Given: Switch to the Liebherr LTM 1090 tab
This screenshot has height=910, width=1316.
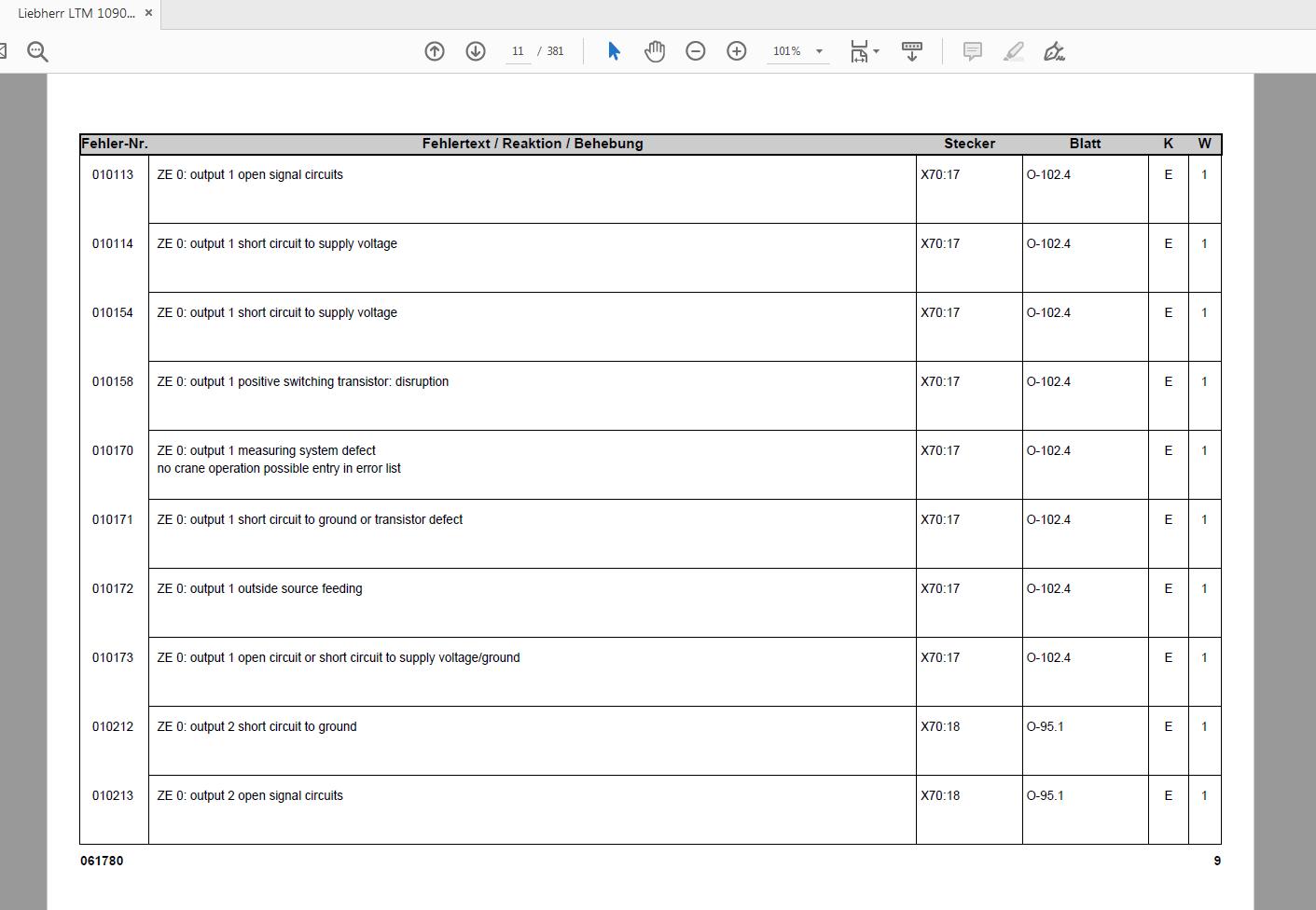Looking at the screenshot, I should (x=76, y=14).
